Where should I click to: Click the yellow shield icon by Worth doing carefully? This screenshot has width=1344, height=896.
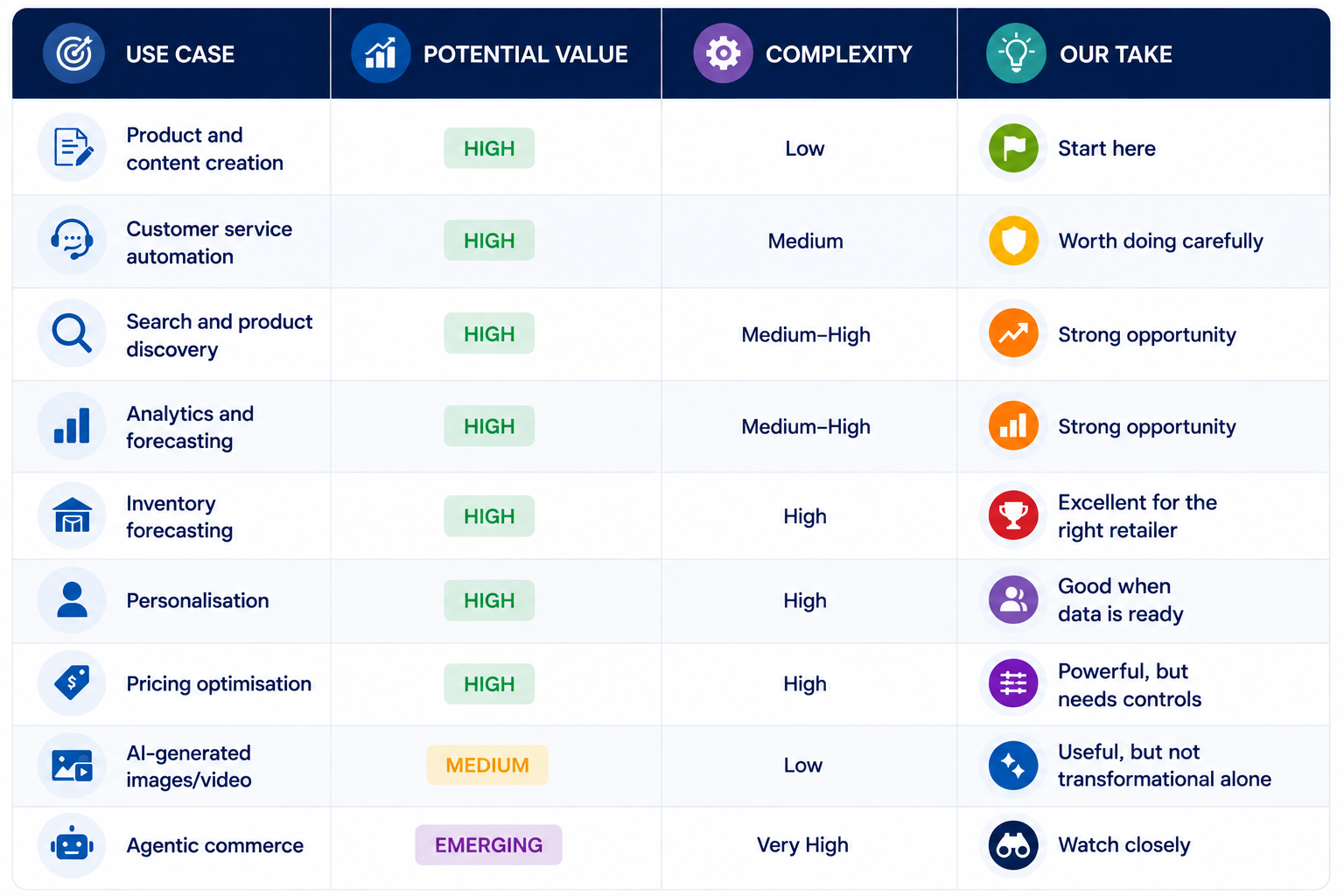tap(1013, 240)
